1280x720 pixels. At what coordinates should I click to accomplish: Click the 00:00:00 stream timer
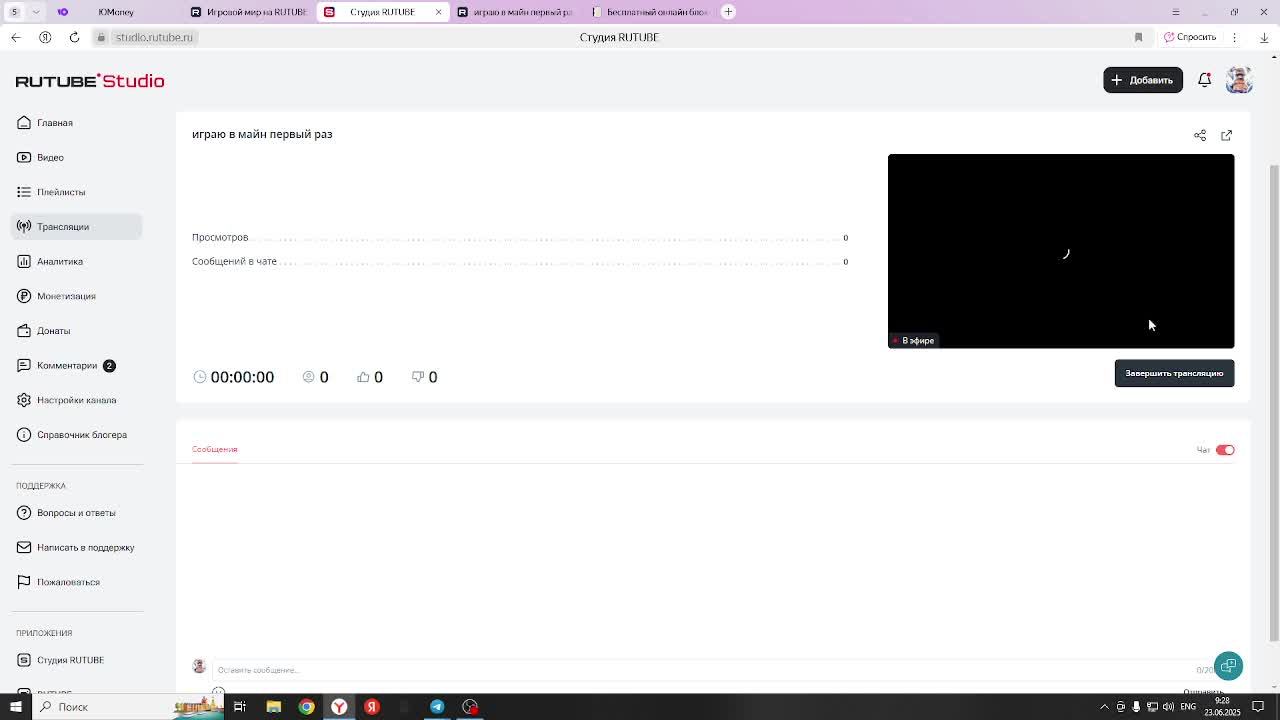coord(234,377)
